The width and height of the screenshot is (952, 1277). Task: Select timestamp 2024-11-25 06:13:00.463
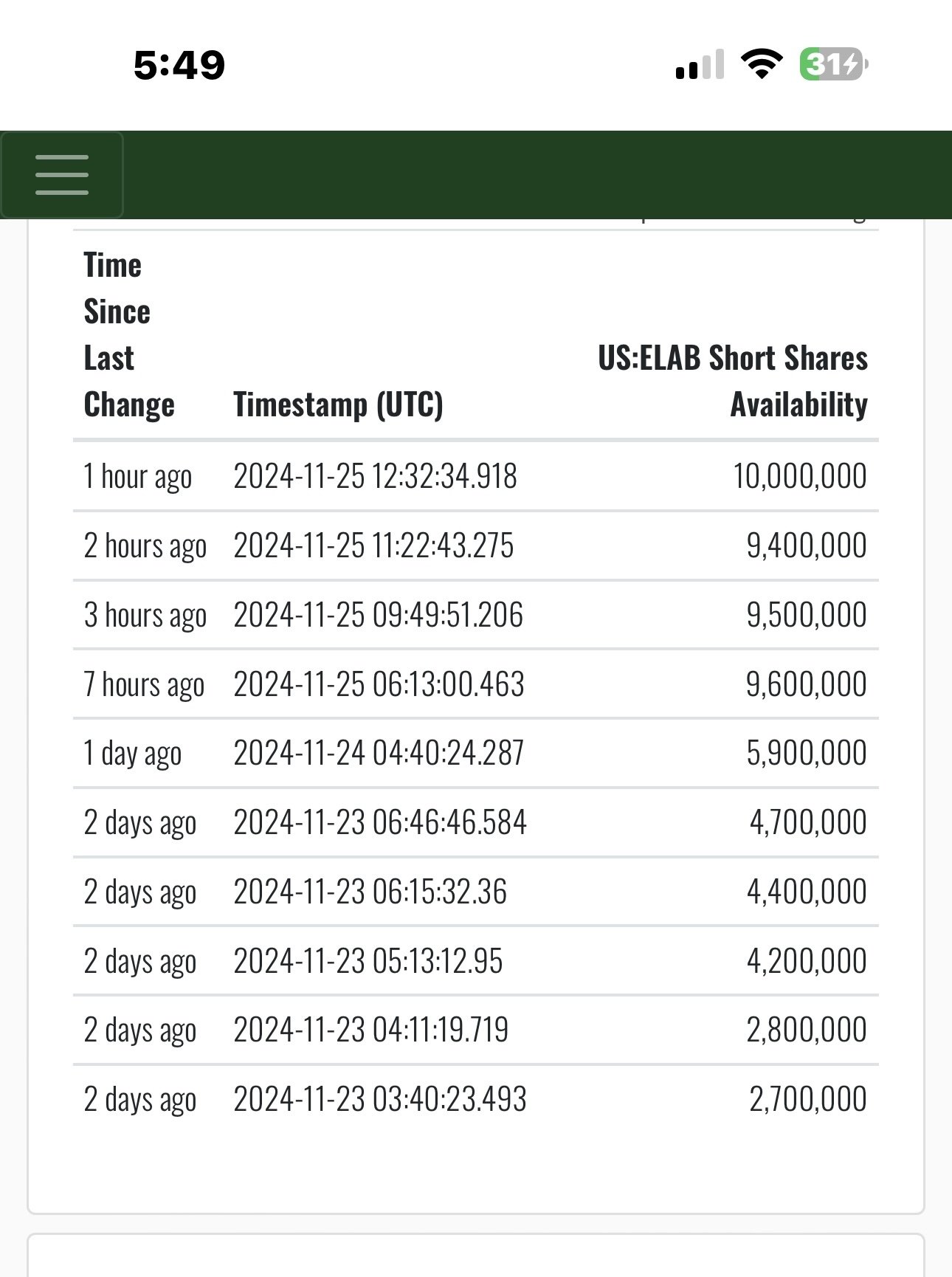click(379, 684)
